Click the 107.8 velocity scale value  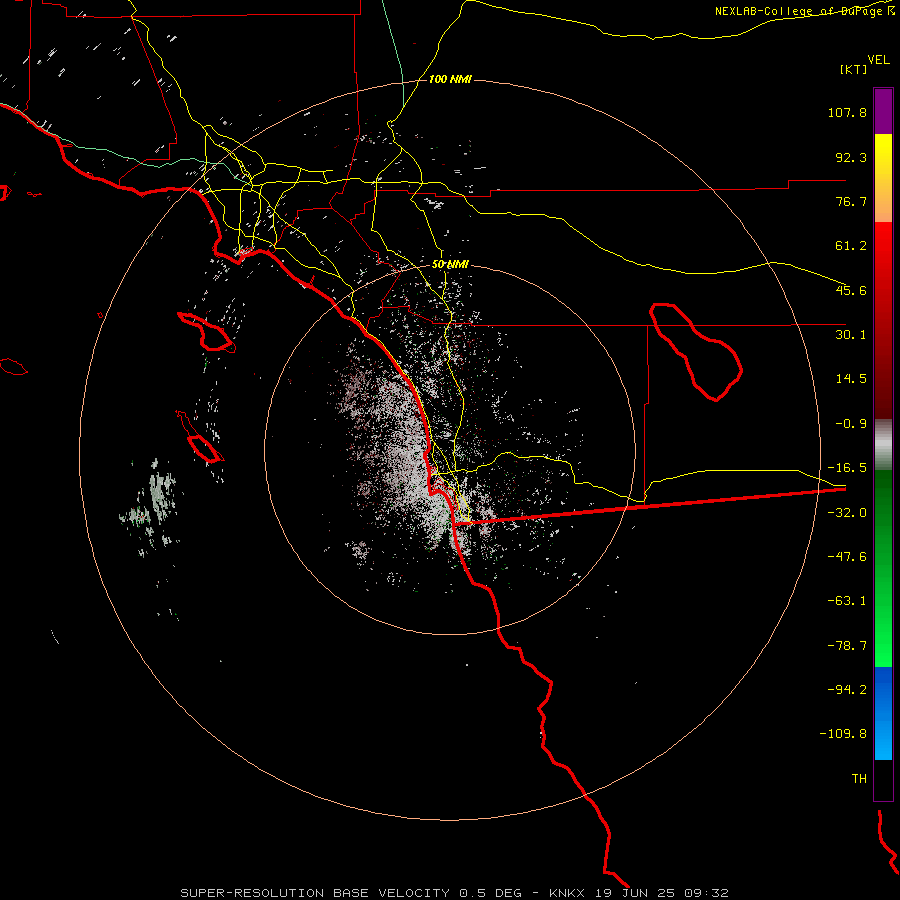(847, 112)
